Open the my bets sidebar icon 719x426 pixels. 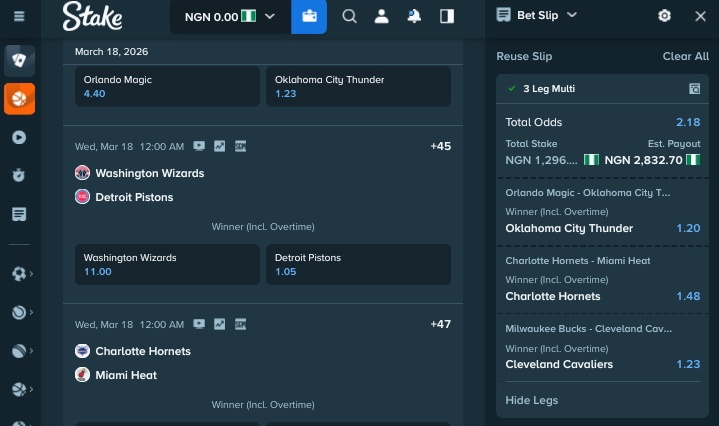19,214
